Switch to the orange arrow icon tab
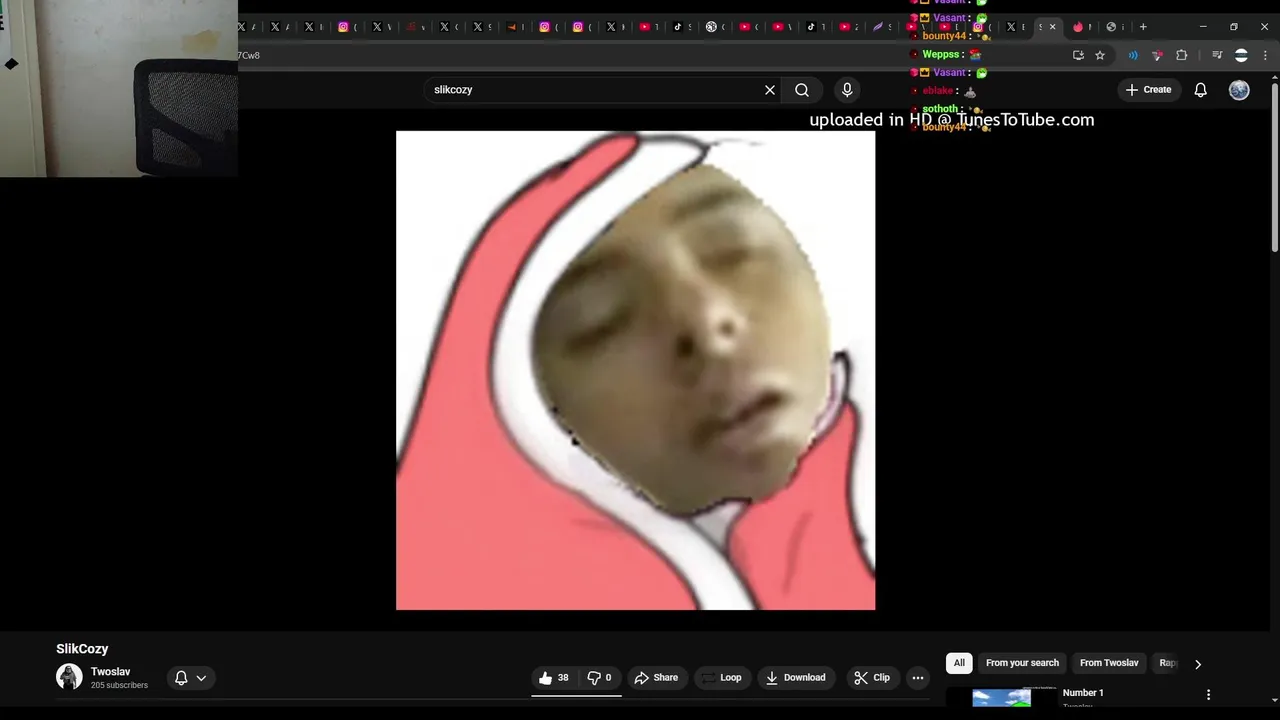Screen dimensions: 1280x720 tap(511, 27)
